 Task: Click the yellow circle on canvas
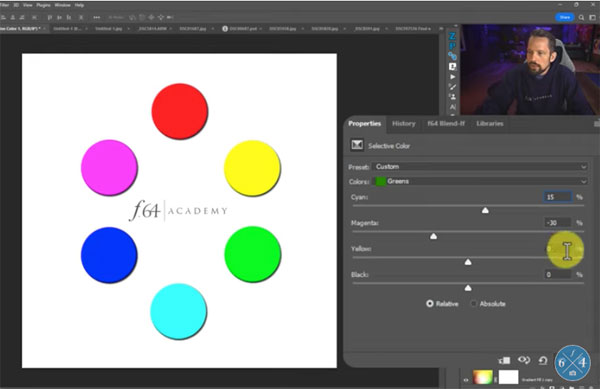click(x=252, y=168)
